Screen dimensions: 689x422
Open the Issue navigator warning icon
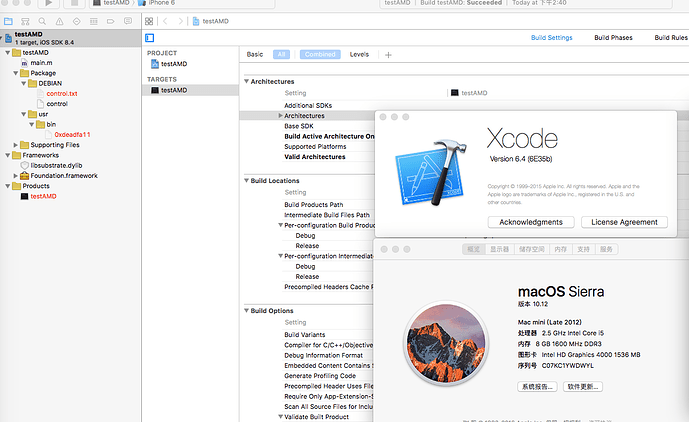(59, 21)
